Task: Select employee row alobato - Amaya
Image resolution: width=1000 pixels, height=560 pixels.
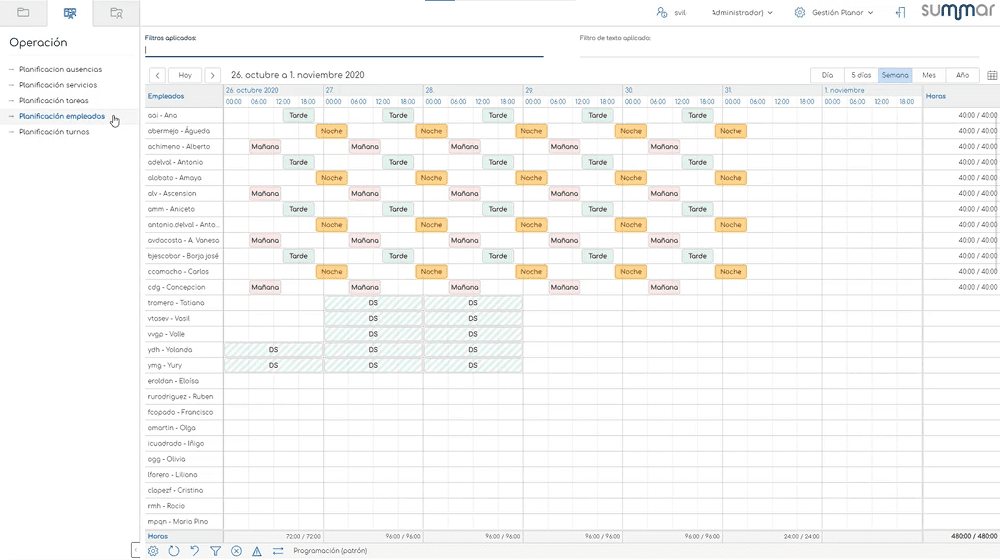Action: (x=184, y=178)
